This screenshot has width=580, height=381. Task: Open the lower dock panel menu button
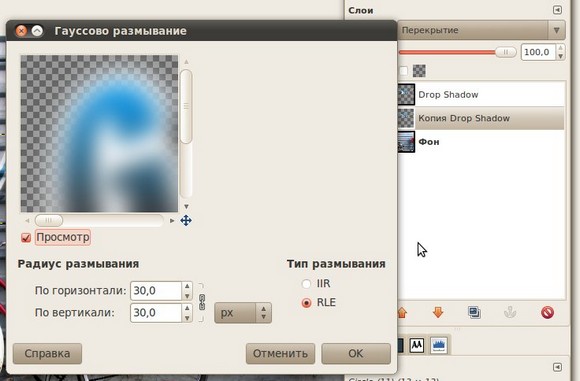coord(557,367)
